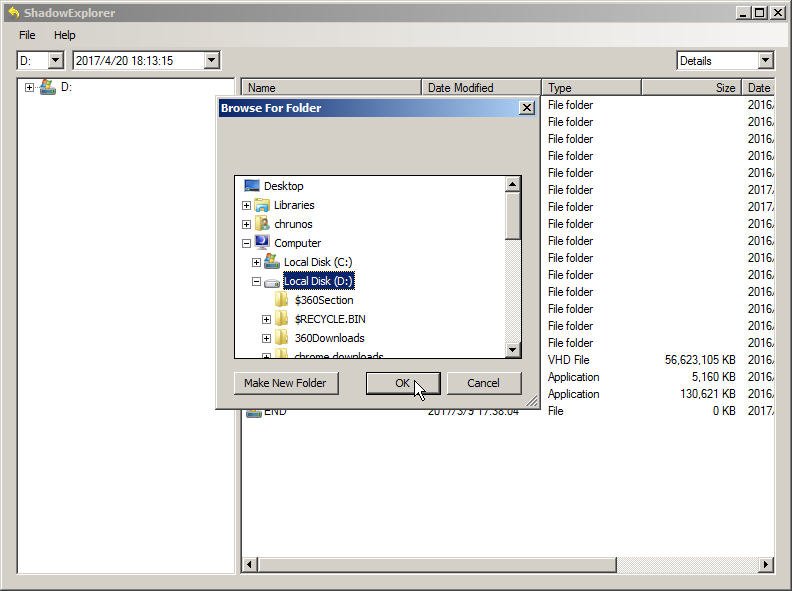Sort by Date Modified column header
This screenshot has width=792, height=591.
coord(481,87)
